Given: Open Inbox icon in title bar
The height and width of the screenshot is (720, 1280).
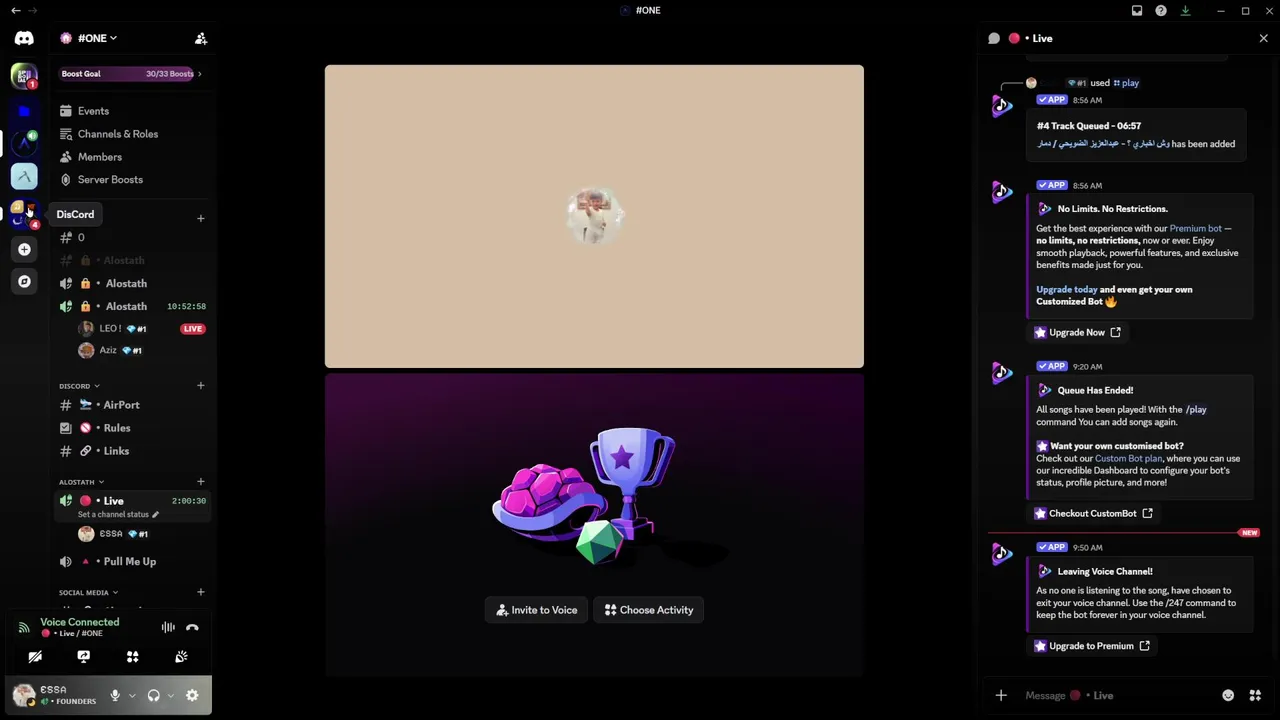Looking at the screenshot, I should tap(1137, 11).
